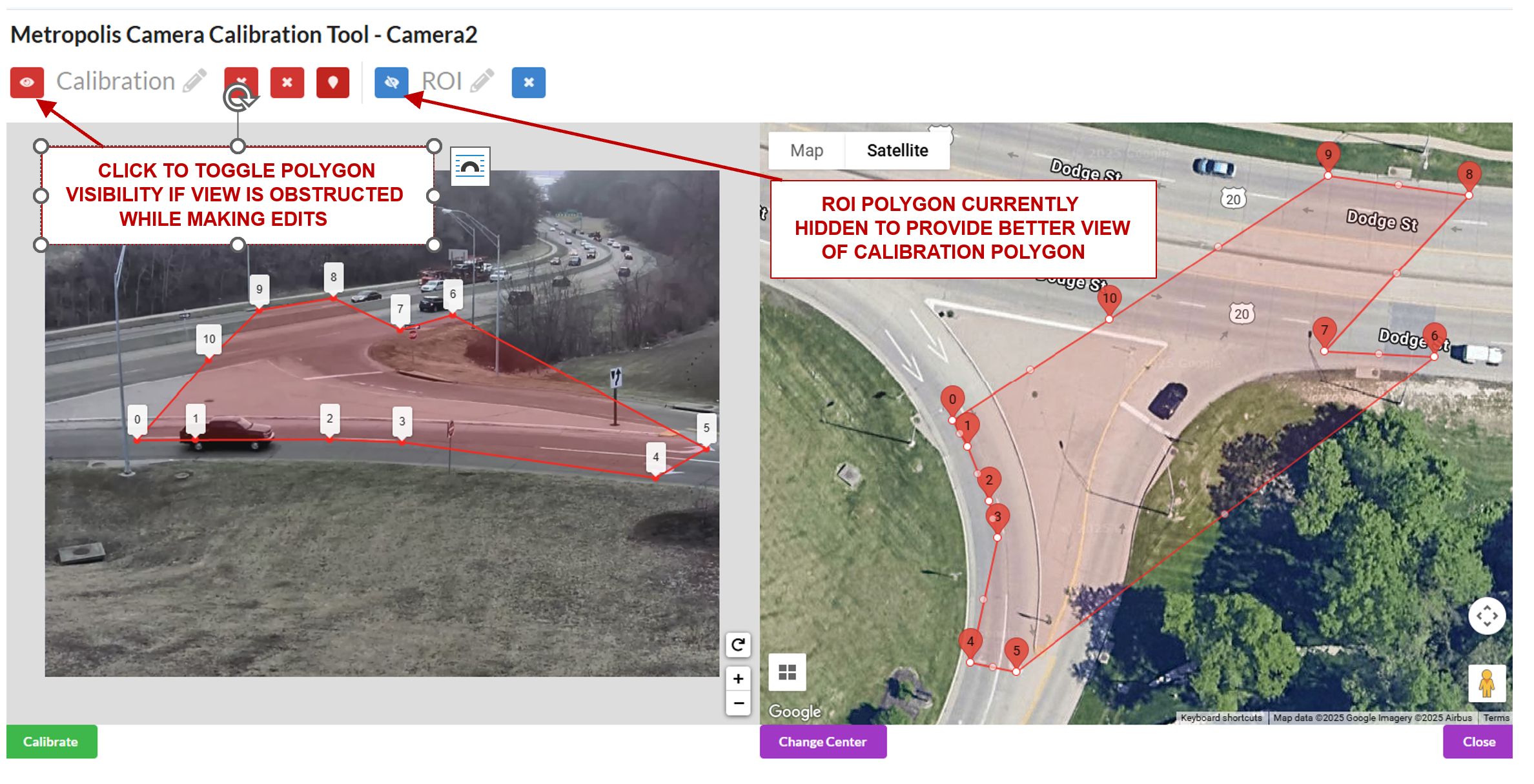Image resolution: width=1534 pixels, height=784 pixels.
Task: Open the Keyboard shortcuts map link
Action: click(1221, 718)
